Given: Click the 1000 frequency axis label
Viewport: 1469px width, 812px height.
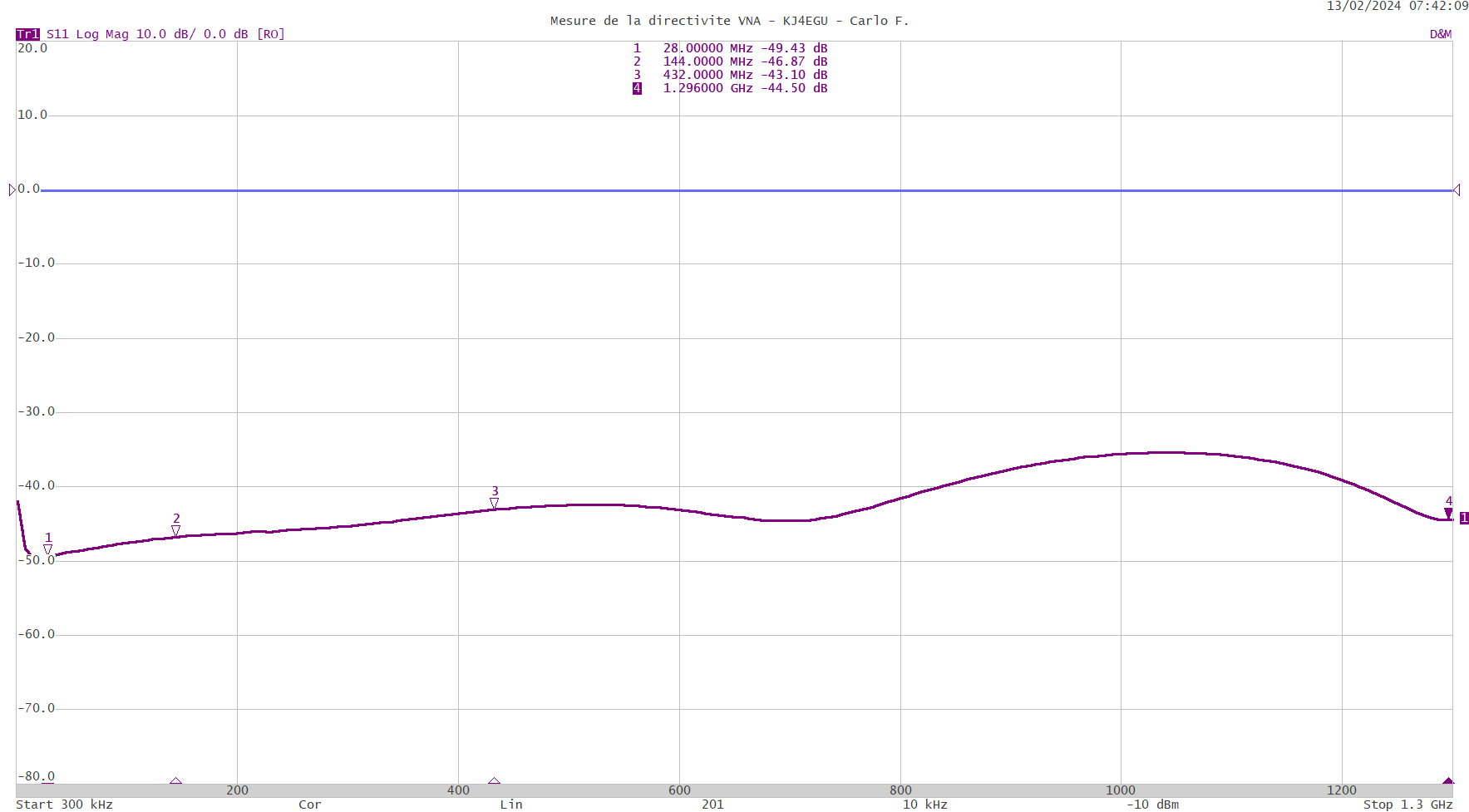Looking at the screenshot, I should (x=1120, y=790).
